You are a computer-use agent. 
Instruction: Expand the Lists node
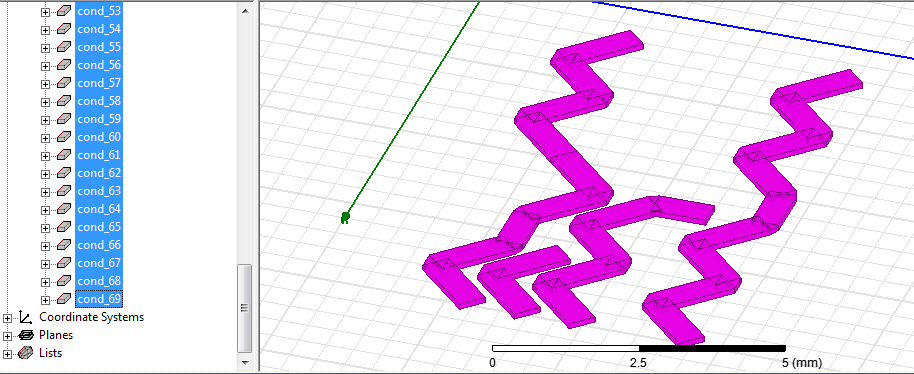[8, 354]
